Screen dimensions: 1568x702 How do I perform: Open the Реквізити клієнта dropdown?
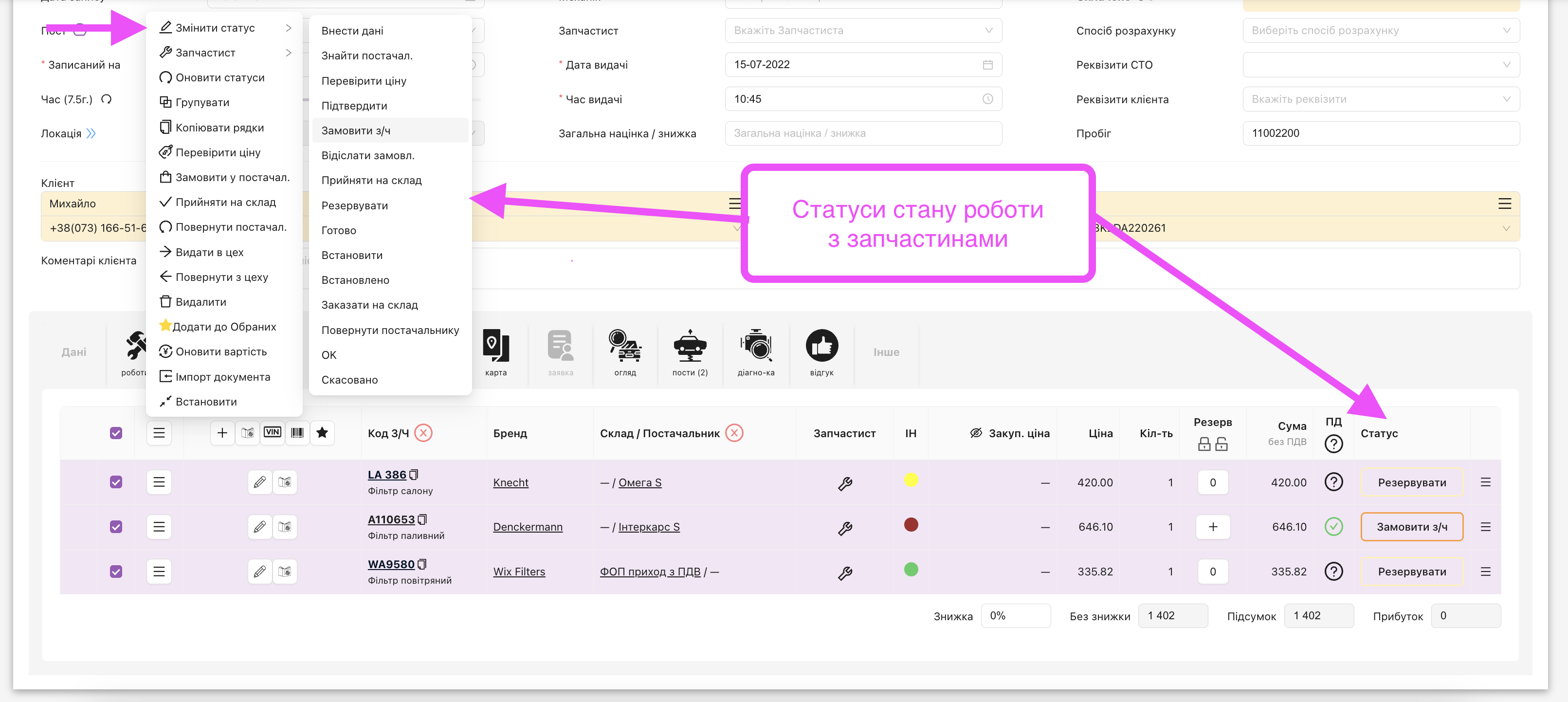click(x=1380, y=99)
